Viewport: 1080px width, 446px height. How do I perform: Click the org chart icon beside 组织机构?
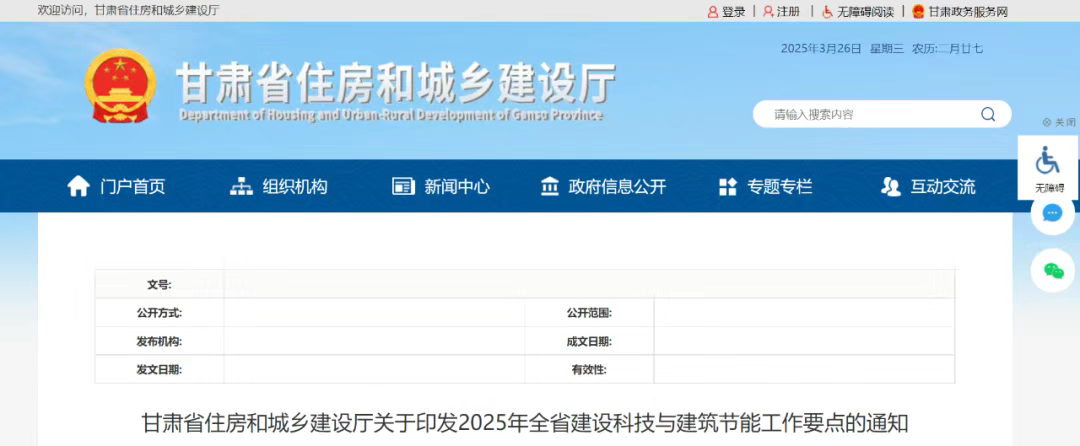(x=241, y=187)
